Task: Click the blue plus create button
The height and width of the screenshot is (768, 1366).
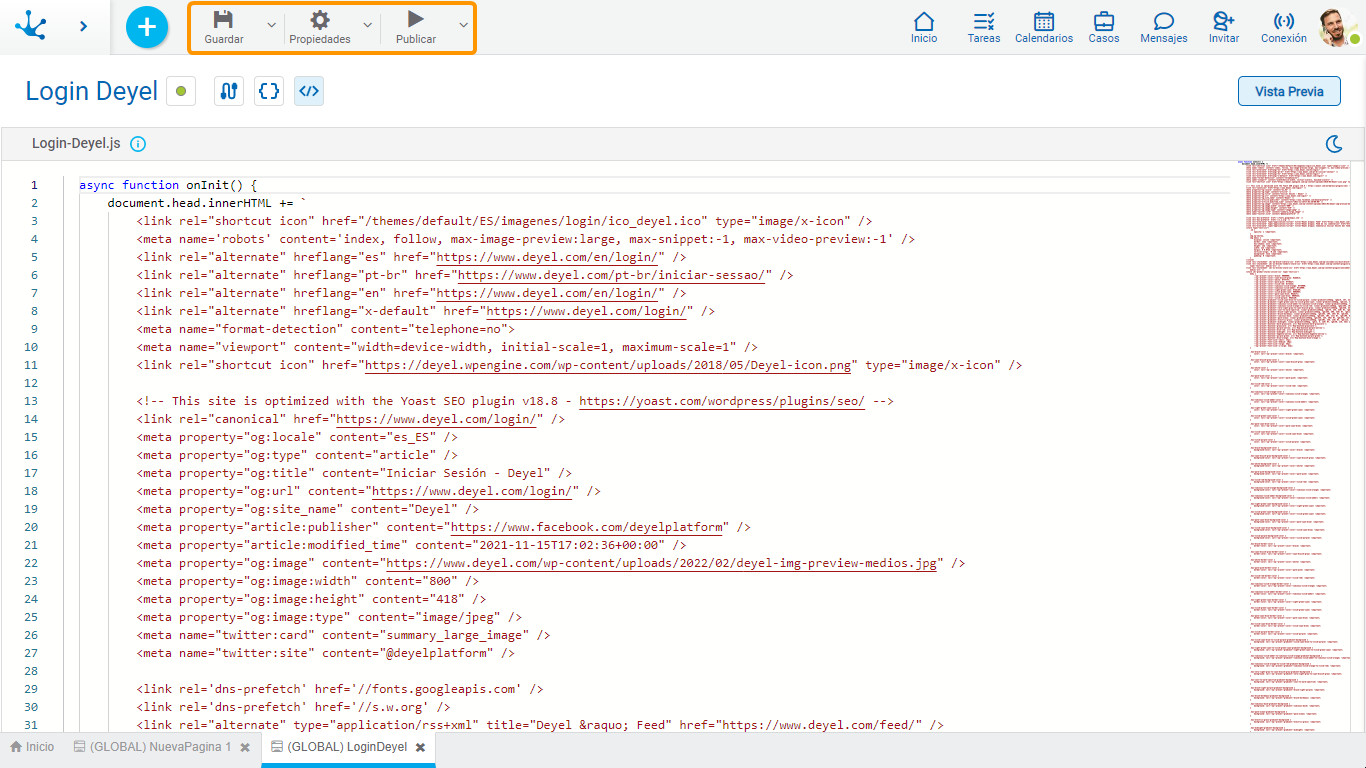Action: pos(147,27)
